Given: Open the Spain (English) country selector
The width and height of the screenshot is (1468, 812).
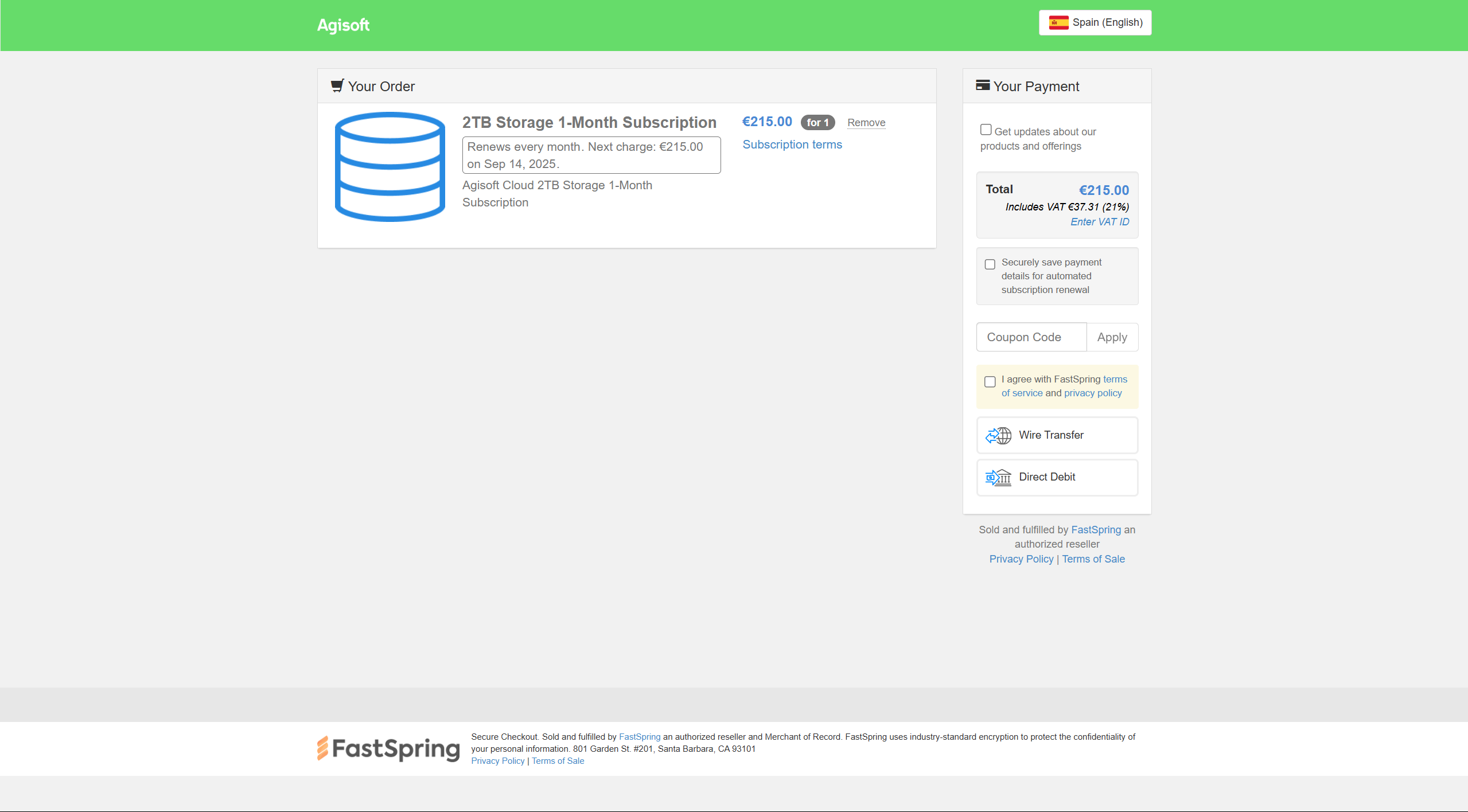Looking at the screenshot, I should 1095,22.
